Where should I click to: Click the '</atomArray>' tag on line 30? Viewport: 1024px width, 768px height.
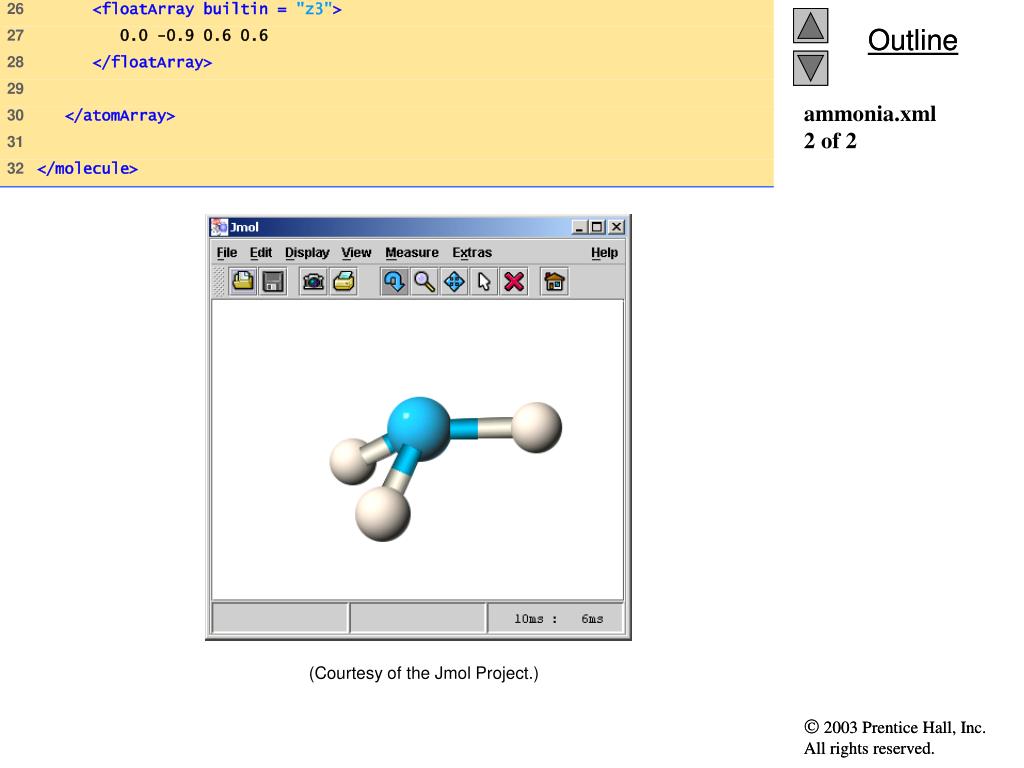tap(120, 116)
